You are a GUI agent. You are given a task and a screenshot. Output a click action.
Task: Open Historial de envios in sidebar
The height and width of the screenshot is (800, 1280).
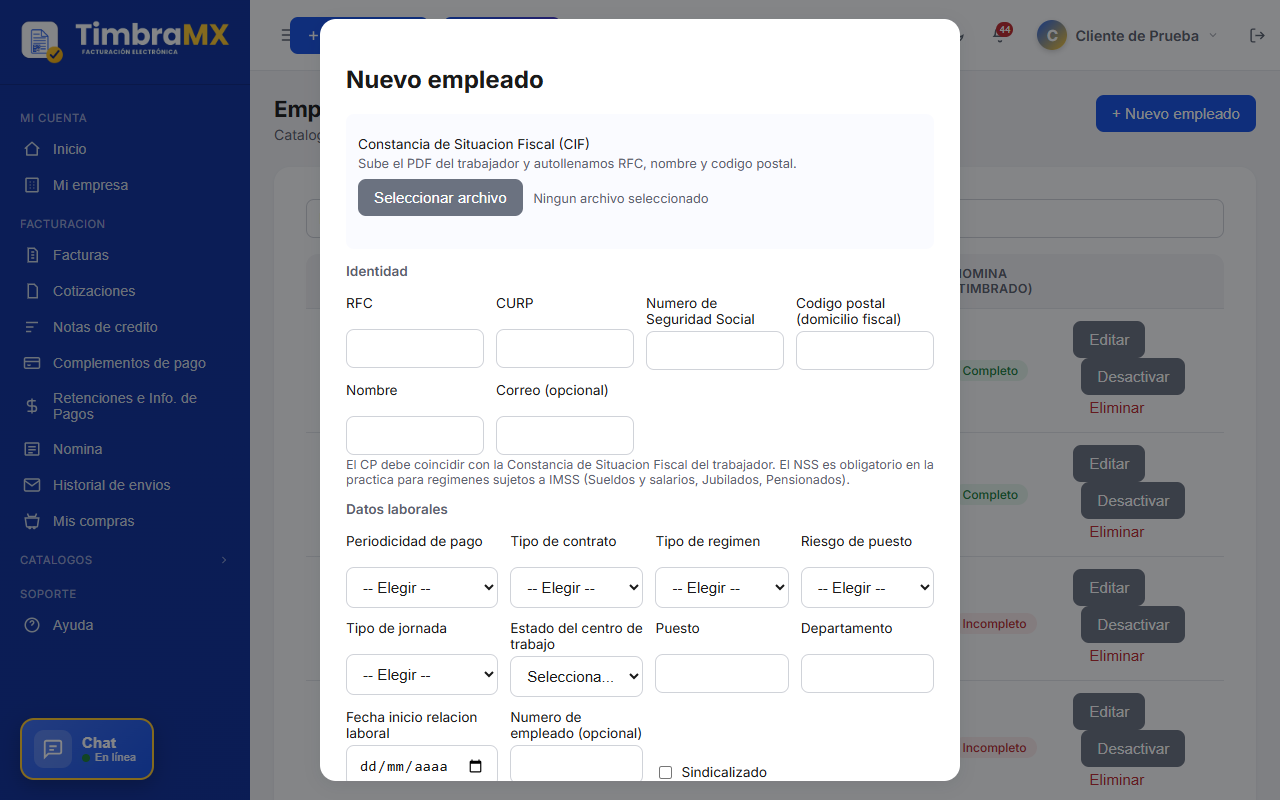point(112,485)
